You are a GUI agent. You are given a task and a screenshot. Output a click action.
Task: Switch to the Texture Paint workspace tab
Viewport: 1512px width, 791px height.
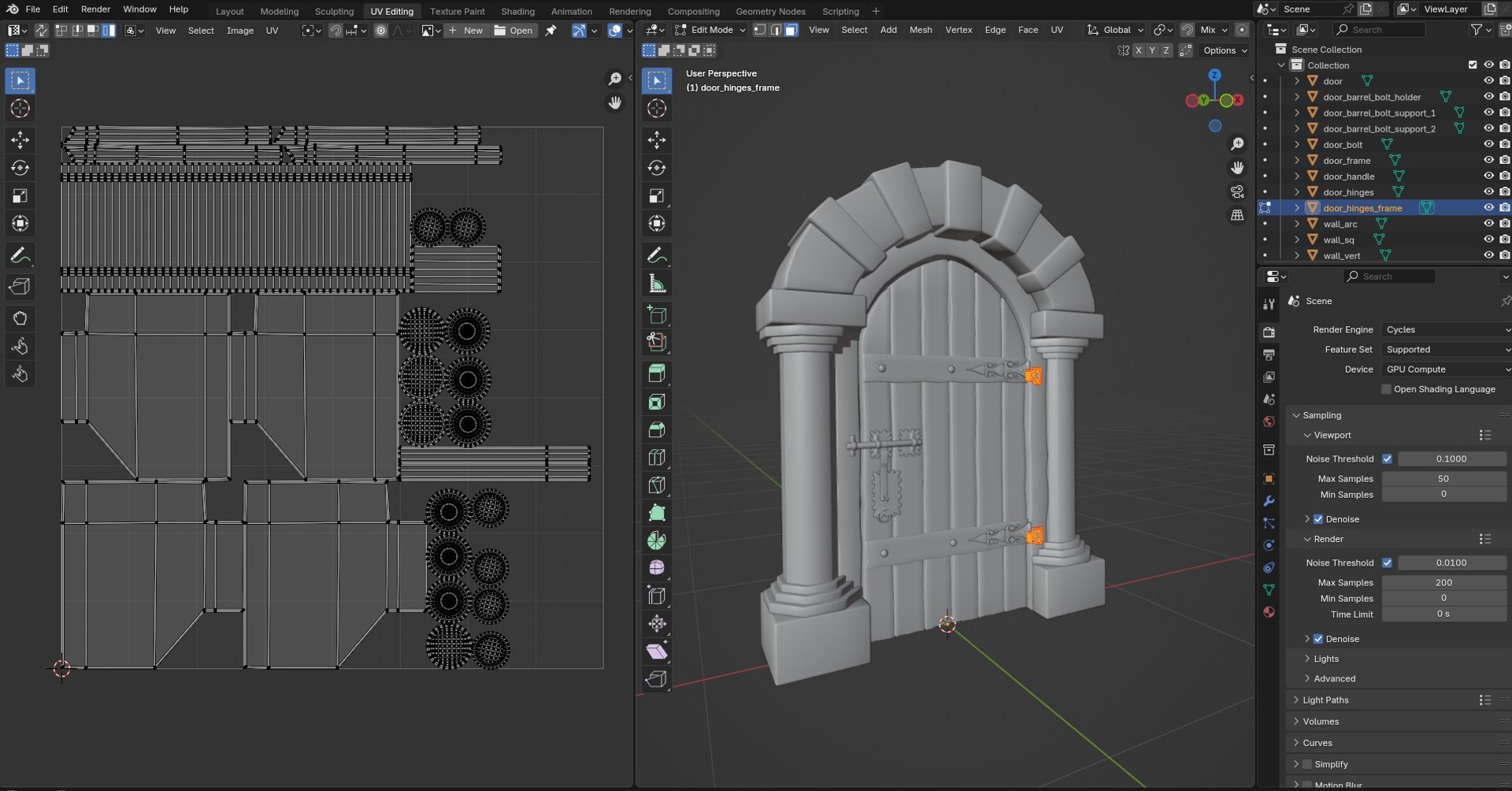pos(457,11)
